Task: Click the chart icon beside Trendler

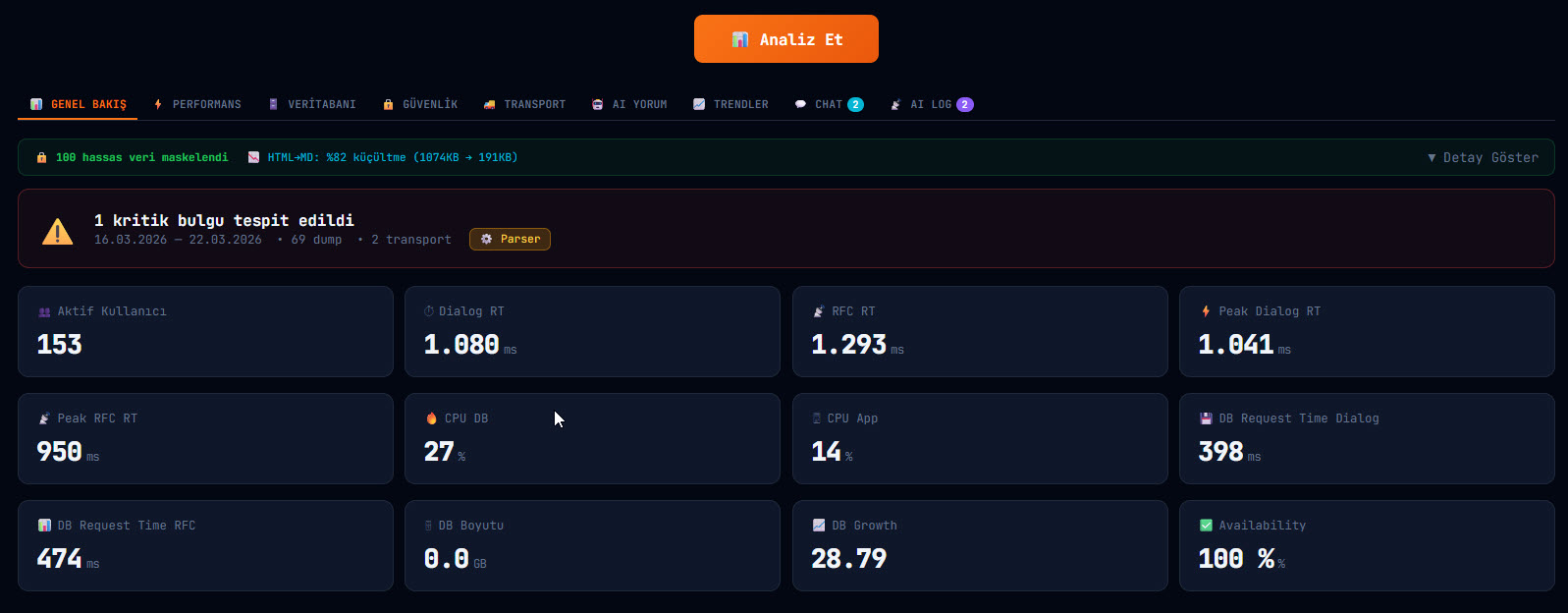Action: point(699,104)
